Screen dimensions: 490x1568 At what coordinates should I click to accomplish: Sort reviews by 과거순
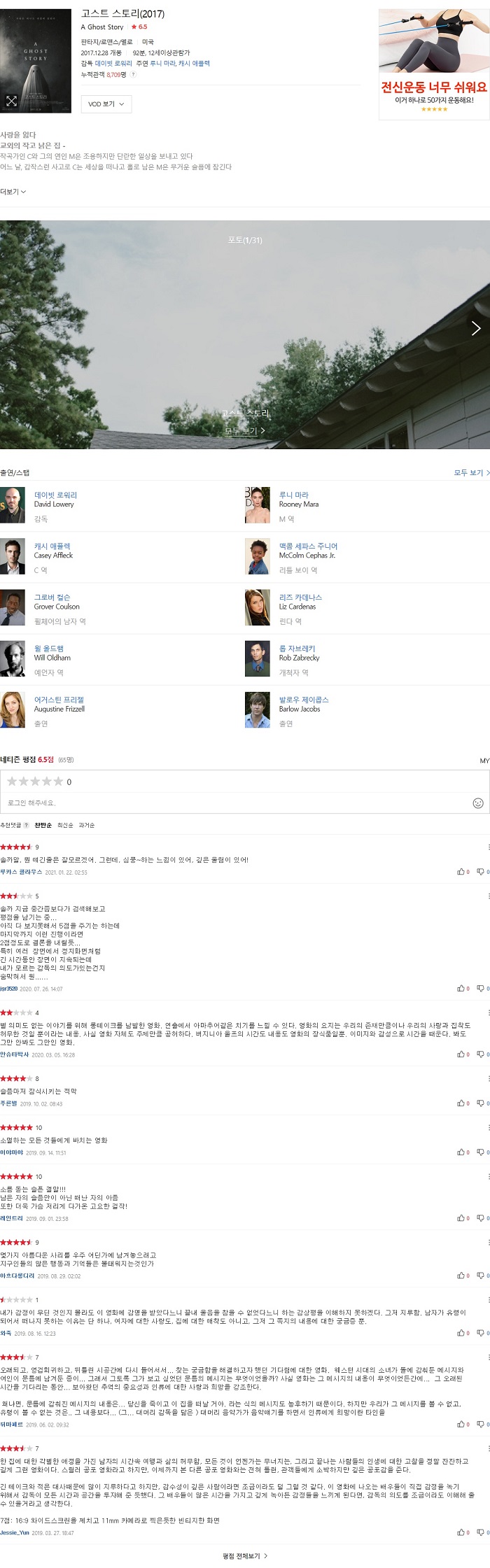(86, 825)
